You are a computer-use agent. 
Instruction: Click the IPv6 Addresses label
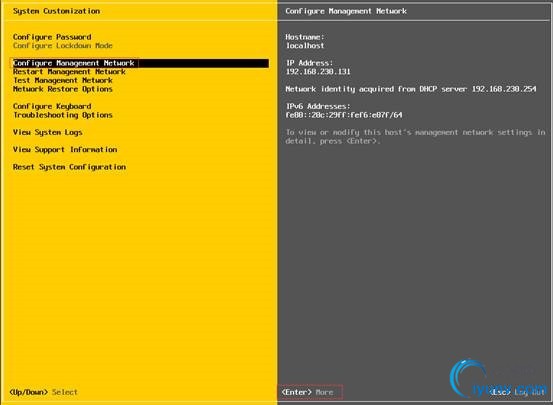(318, 107)
